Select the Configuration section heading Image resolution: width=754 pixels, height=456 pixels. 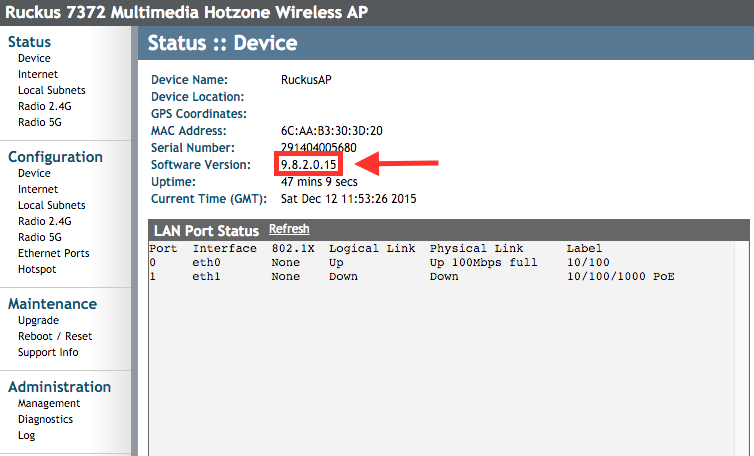click(x=55, y=157)
